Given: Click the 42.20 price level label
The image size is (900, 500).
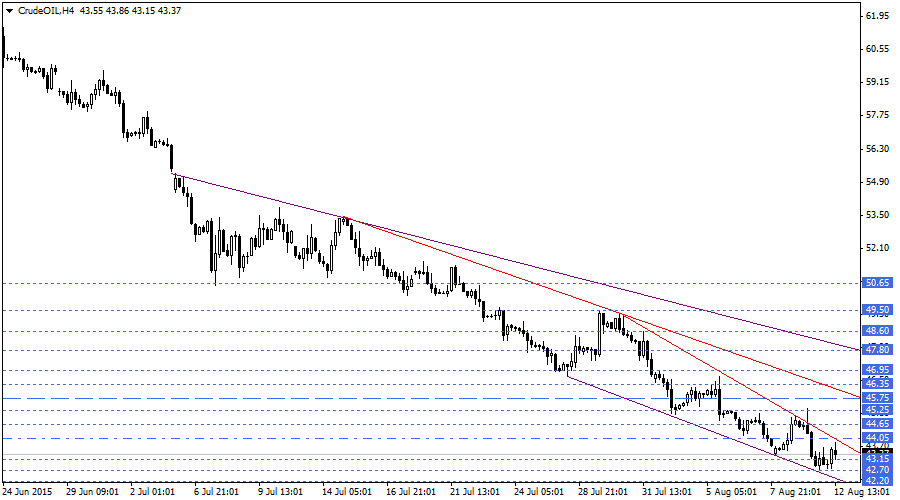Looking at the screenshot, I should click(x=877, y=481).
